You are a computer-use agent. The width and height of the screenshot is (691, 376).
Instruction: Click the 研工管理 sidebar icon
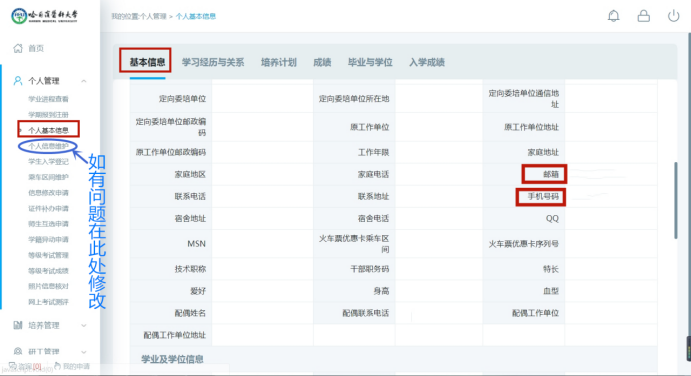coord(18,351)
